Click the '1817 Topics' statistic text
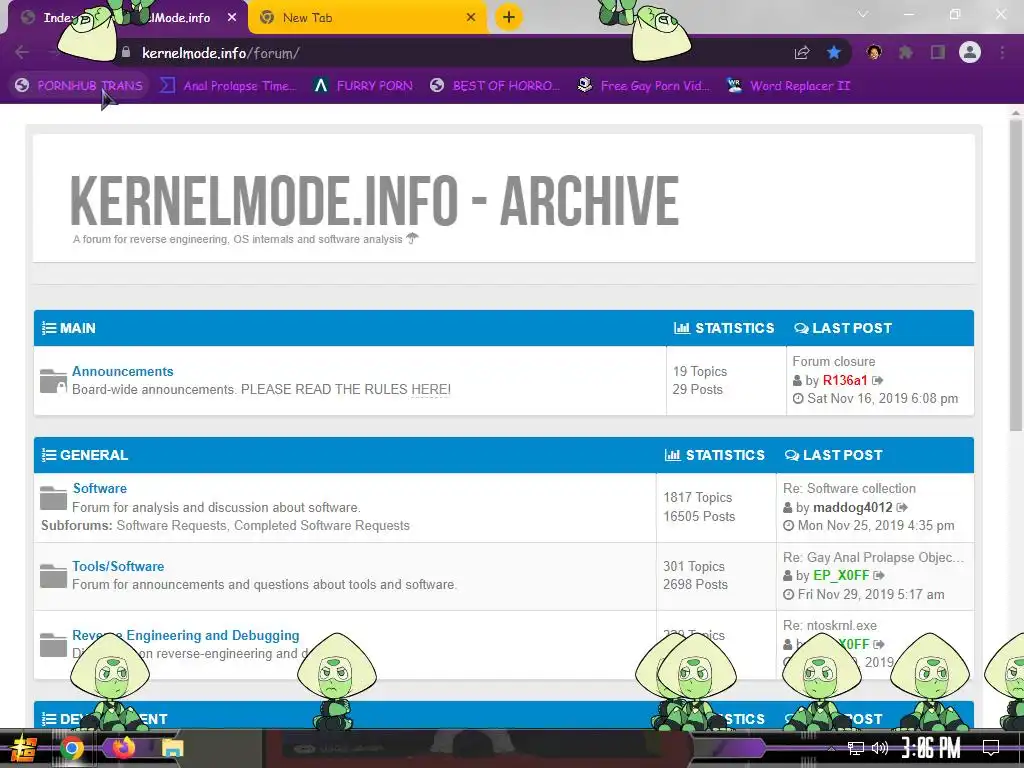The width and height of the screenshot is (1024, 768). tap(697, 498)
